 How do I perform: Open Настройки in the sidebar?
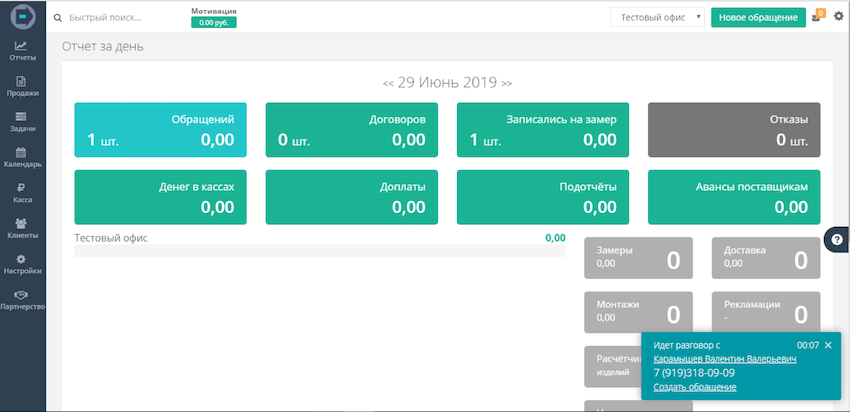22,264
